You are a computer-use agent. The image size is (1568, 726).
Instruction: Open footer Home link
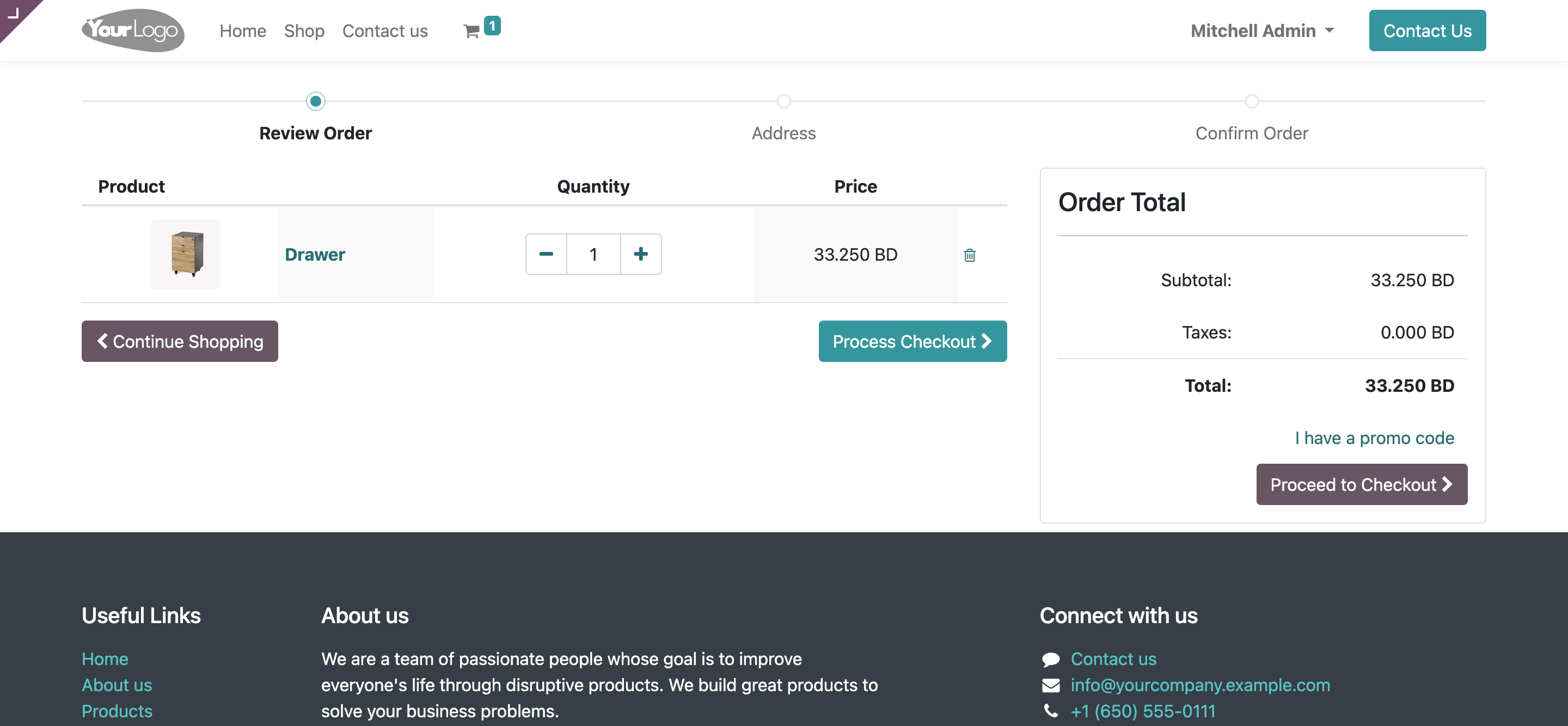pyautogui.click(x=105, y=659)
